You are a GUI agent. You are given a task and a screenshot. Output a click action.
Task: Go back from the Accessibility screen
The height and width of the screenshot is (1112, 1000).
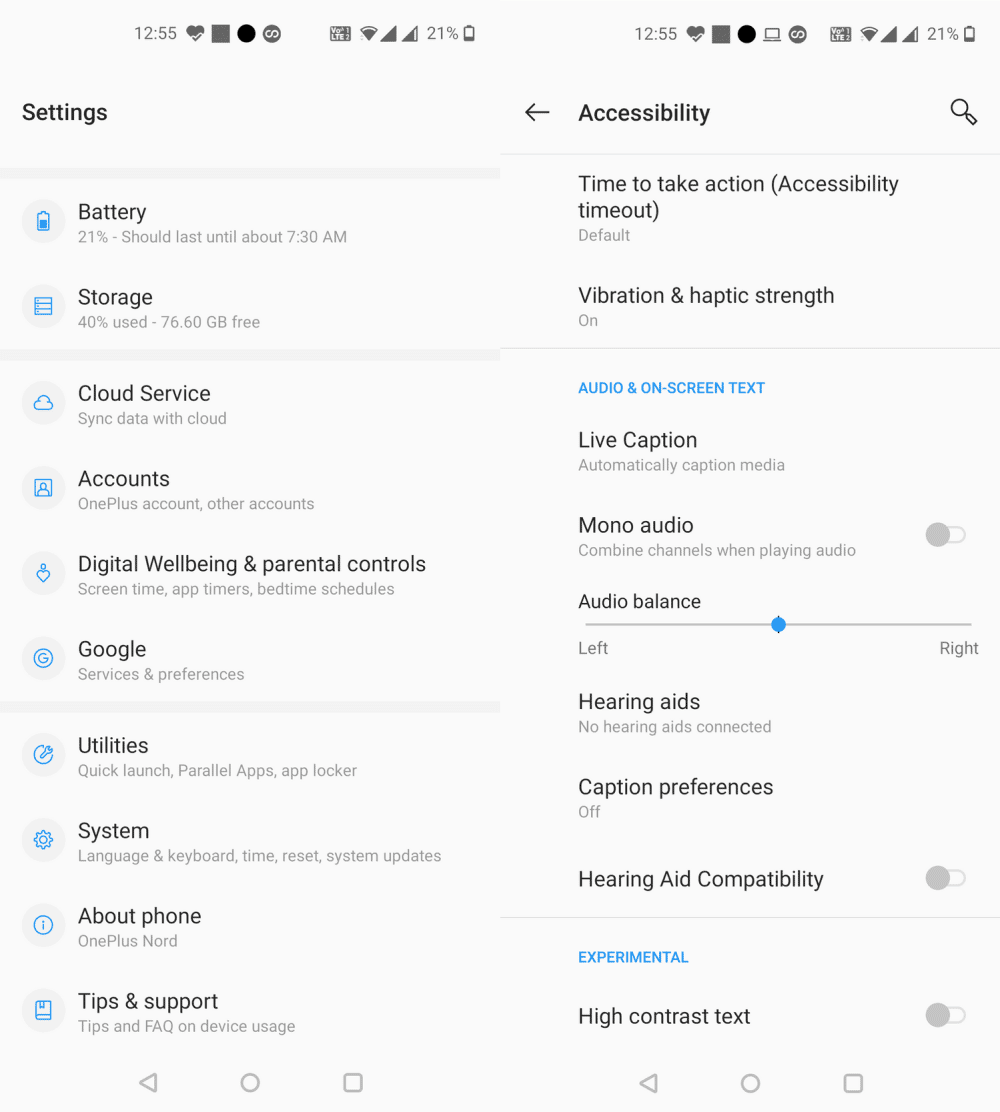[x=537, y=112]
